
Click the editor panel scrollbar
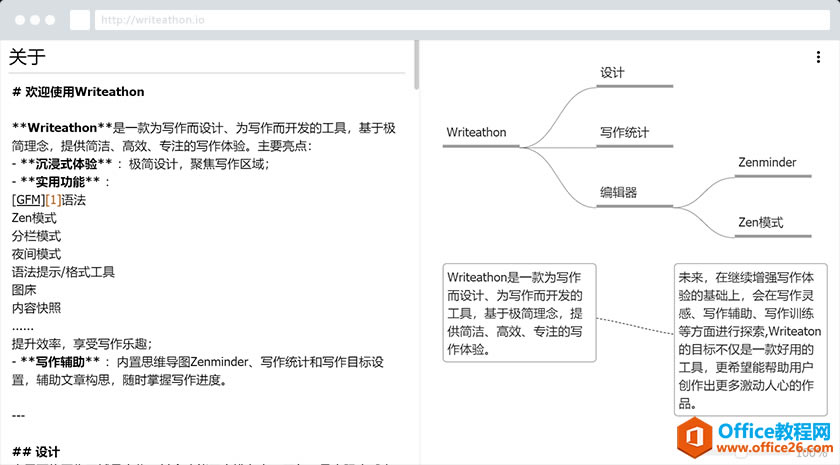point(416,64)
